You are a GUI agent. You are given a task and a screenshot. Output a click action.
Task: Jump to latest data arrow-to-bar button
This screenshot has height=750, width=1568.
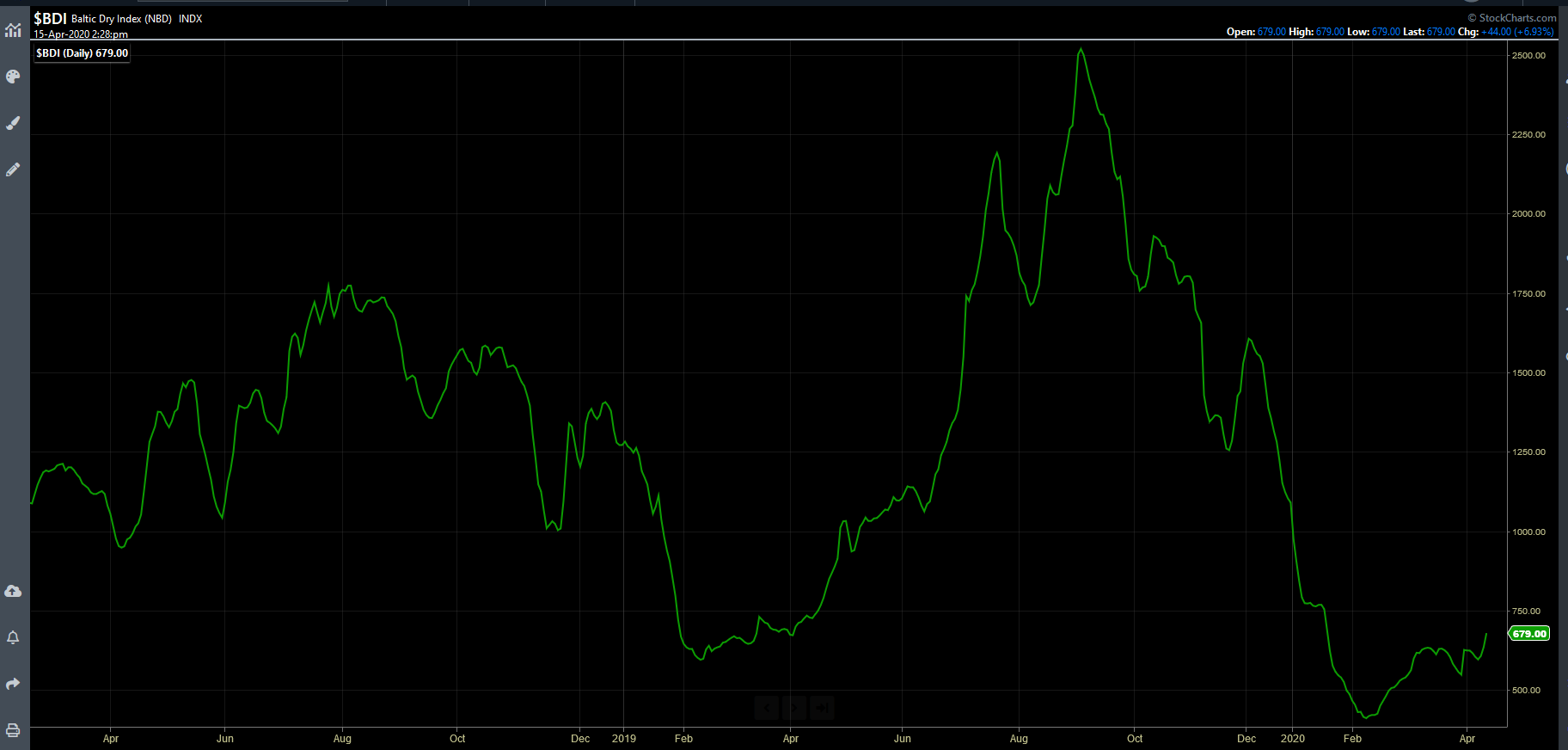pos(822,708)
